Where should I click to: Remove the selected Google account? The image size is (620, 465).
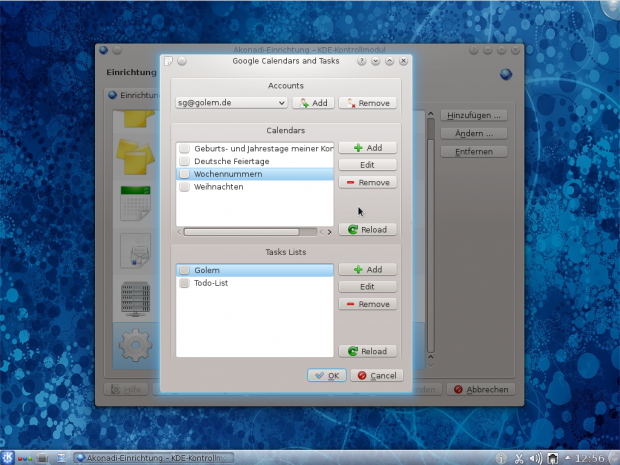[367, 102]
